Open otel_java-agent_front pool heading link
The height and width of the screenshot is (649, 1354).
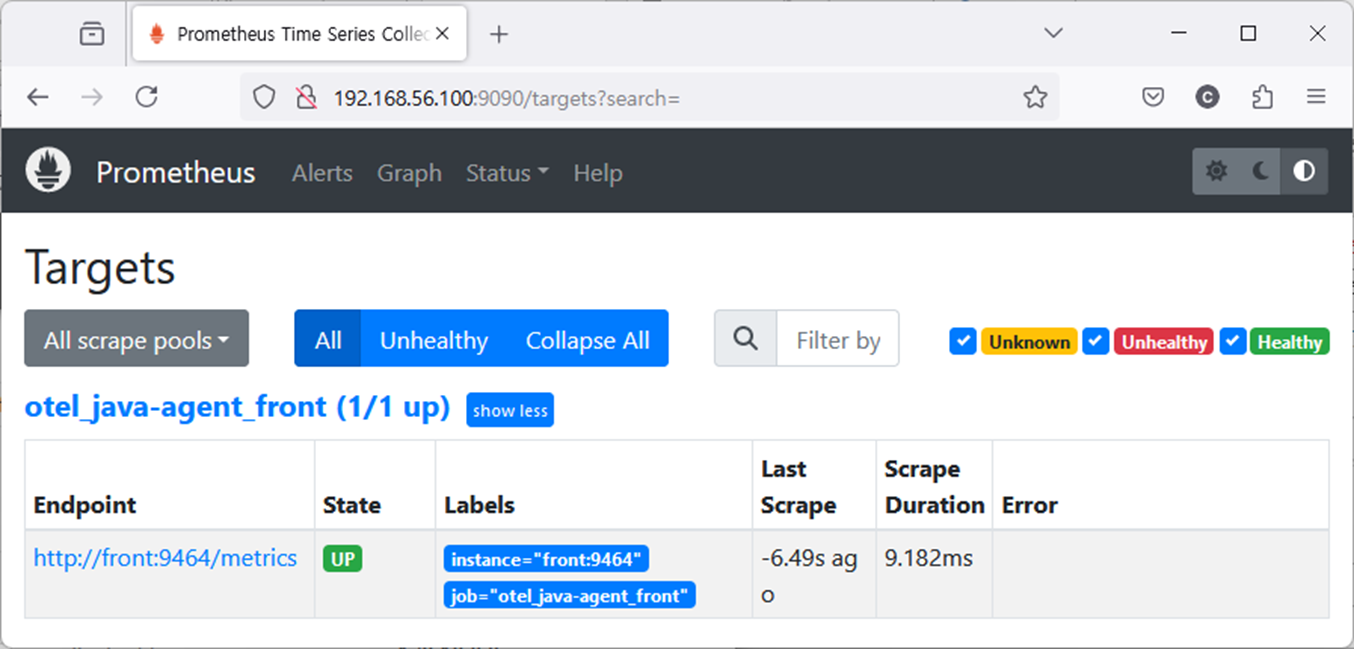pyautogui.click(x=237, y=407)
